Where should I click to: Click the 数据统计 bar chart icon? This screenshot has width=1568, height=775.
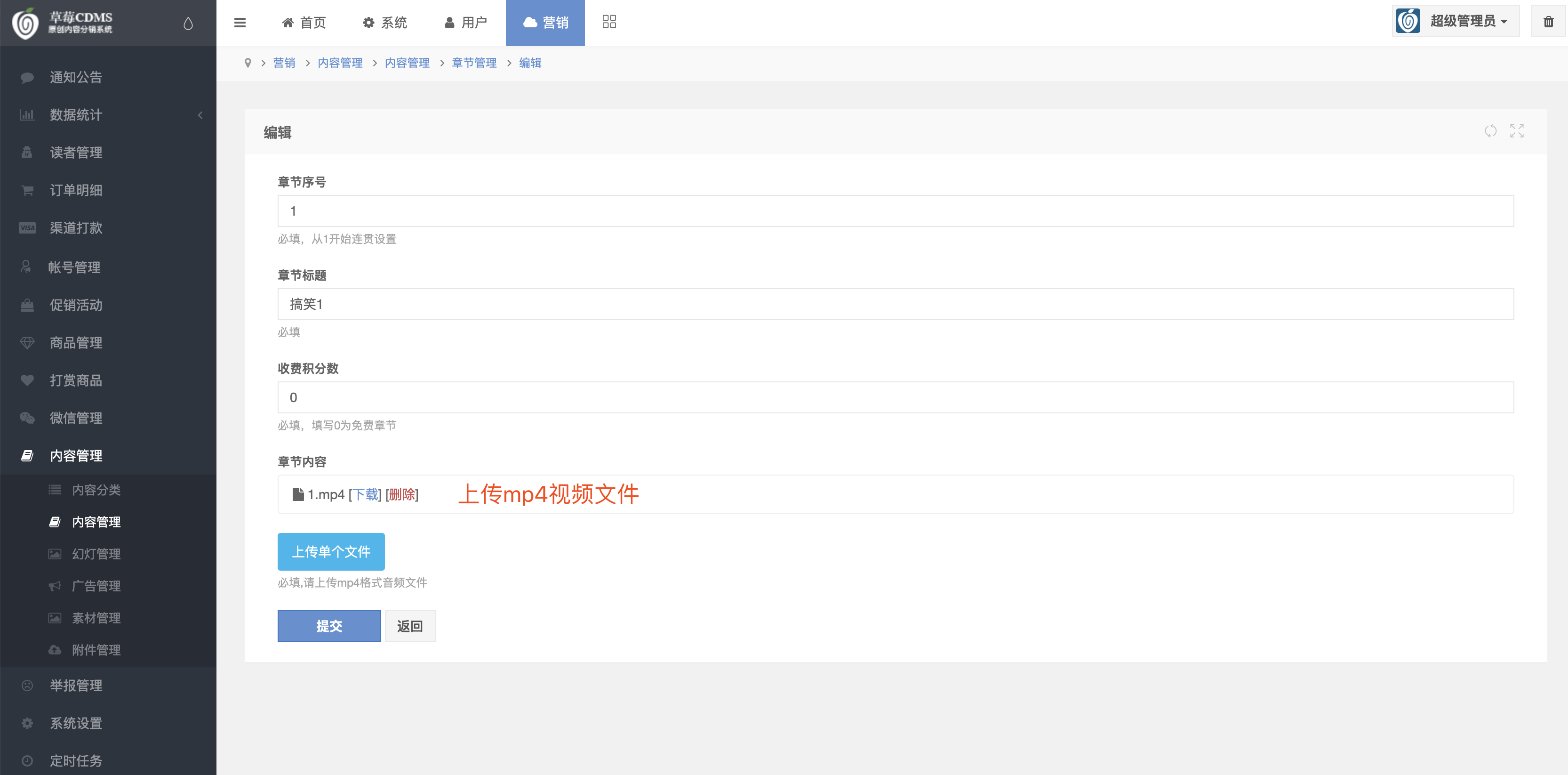[x=27, y=115]
